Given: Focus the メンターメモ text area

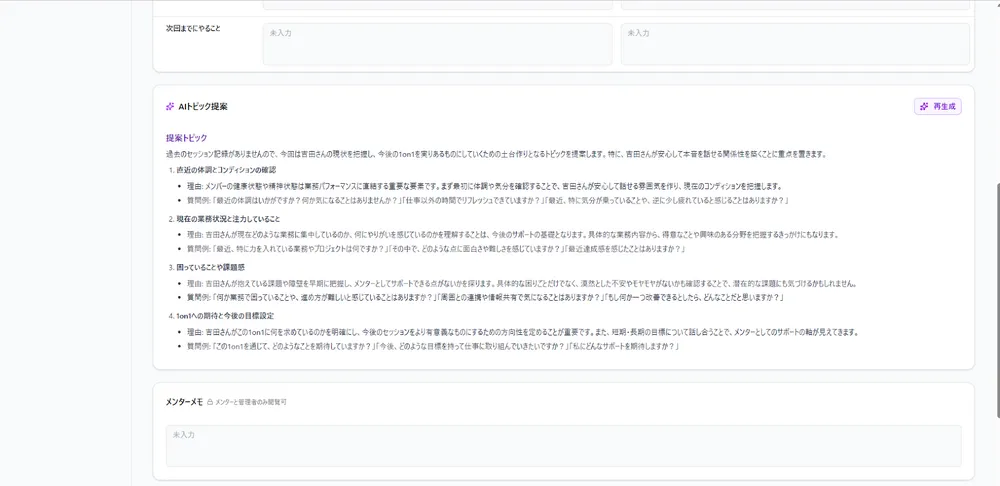Looking at the screenshot, I should 563,446.
